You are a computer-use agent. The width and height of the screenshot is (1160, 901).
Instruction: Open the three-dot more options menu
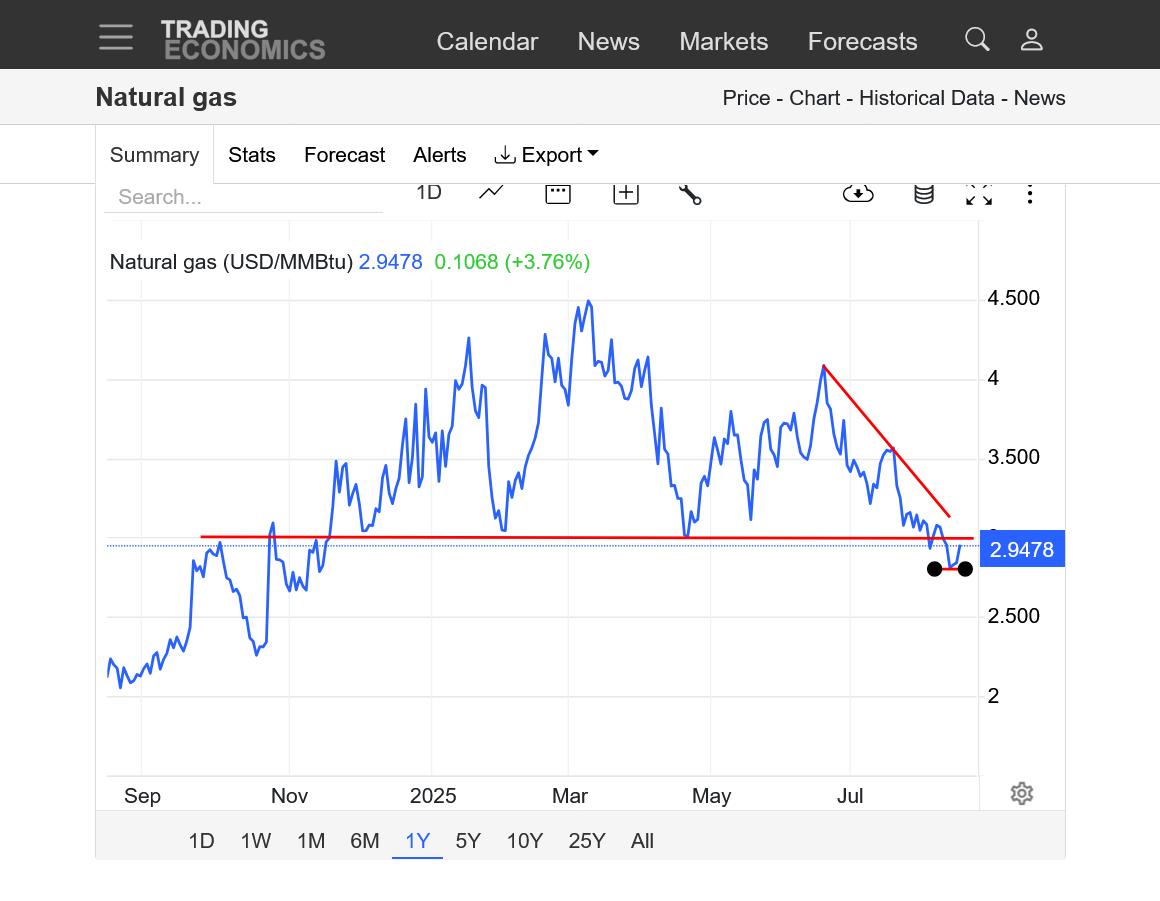pyautogui.click(x=1030, y=194)
